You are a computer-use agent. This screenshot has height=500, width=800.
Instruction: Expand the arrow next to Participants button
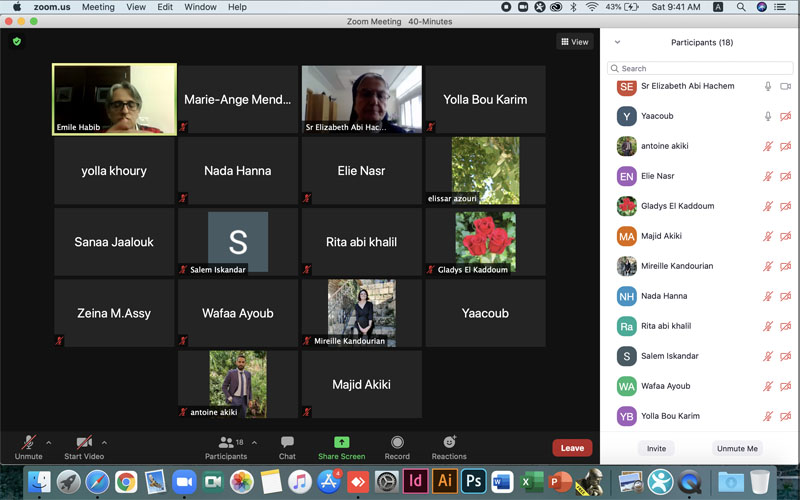coord(254,442)
